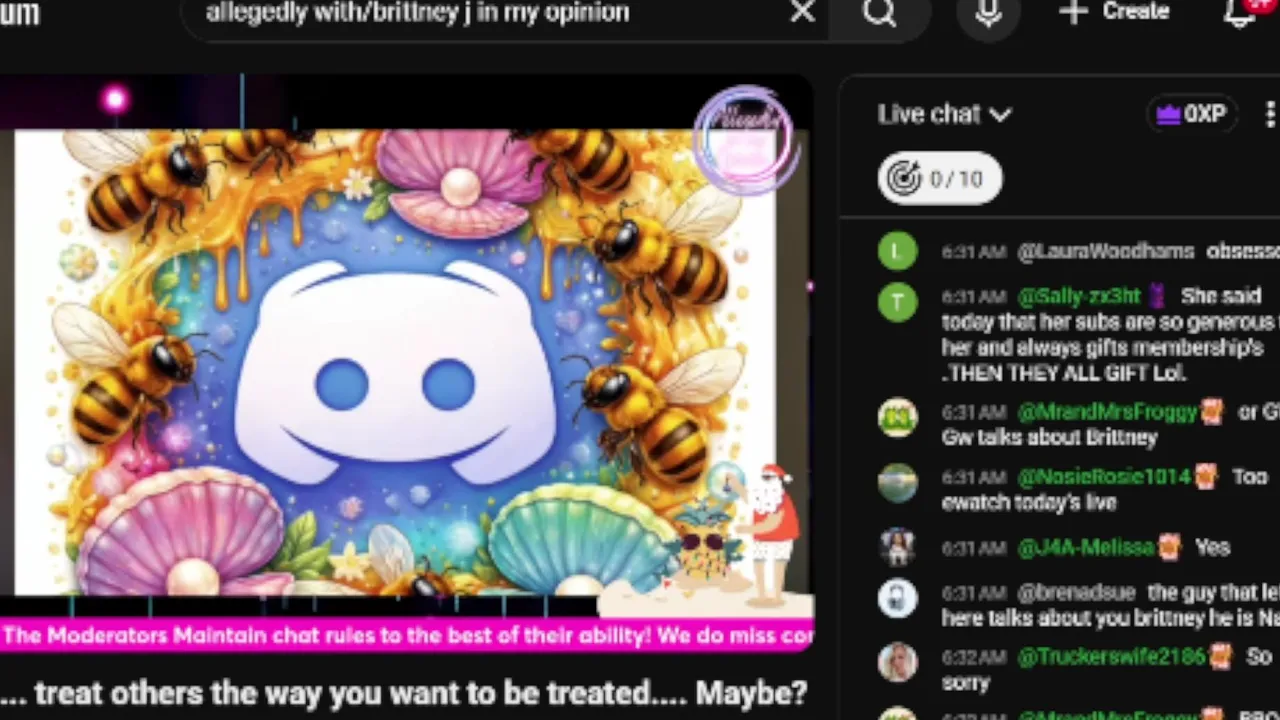Click the @Sally-zx3ht mention
The image size is (1280, 720).
coord(1078,297)
